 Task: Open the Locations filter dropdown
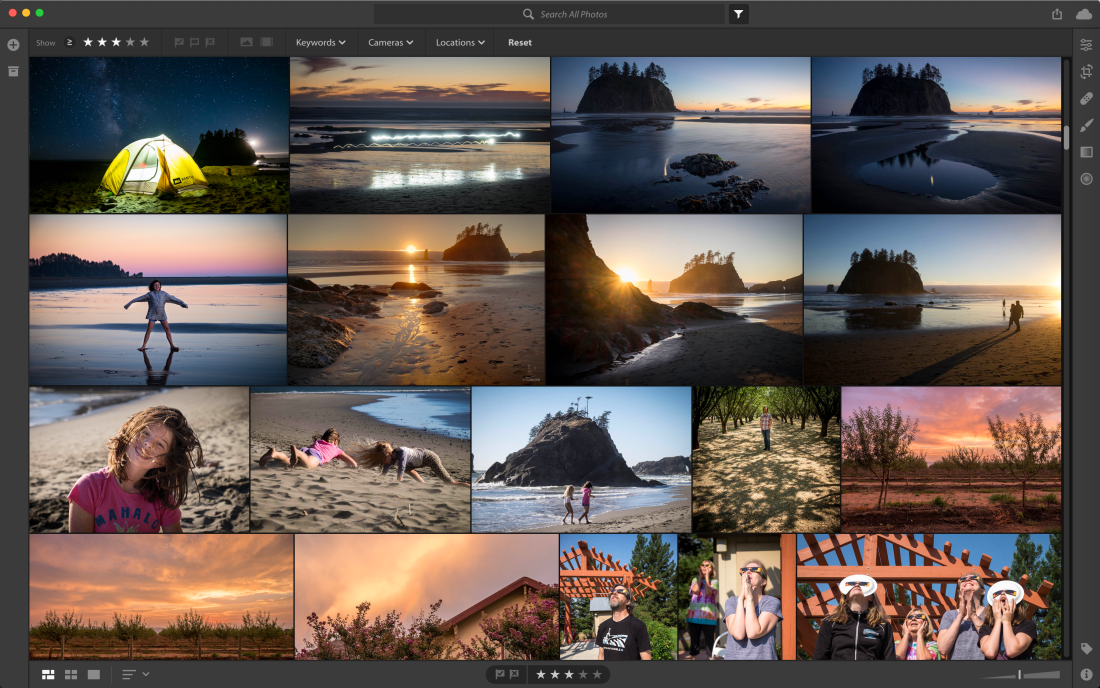(460, 43)
